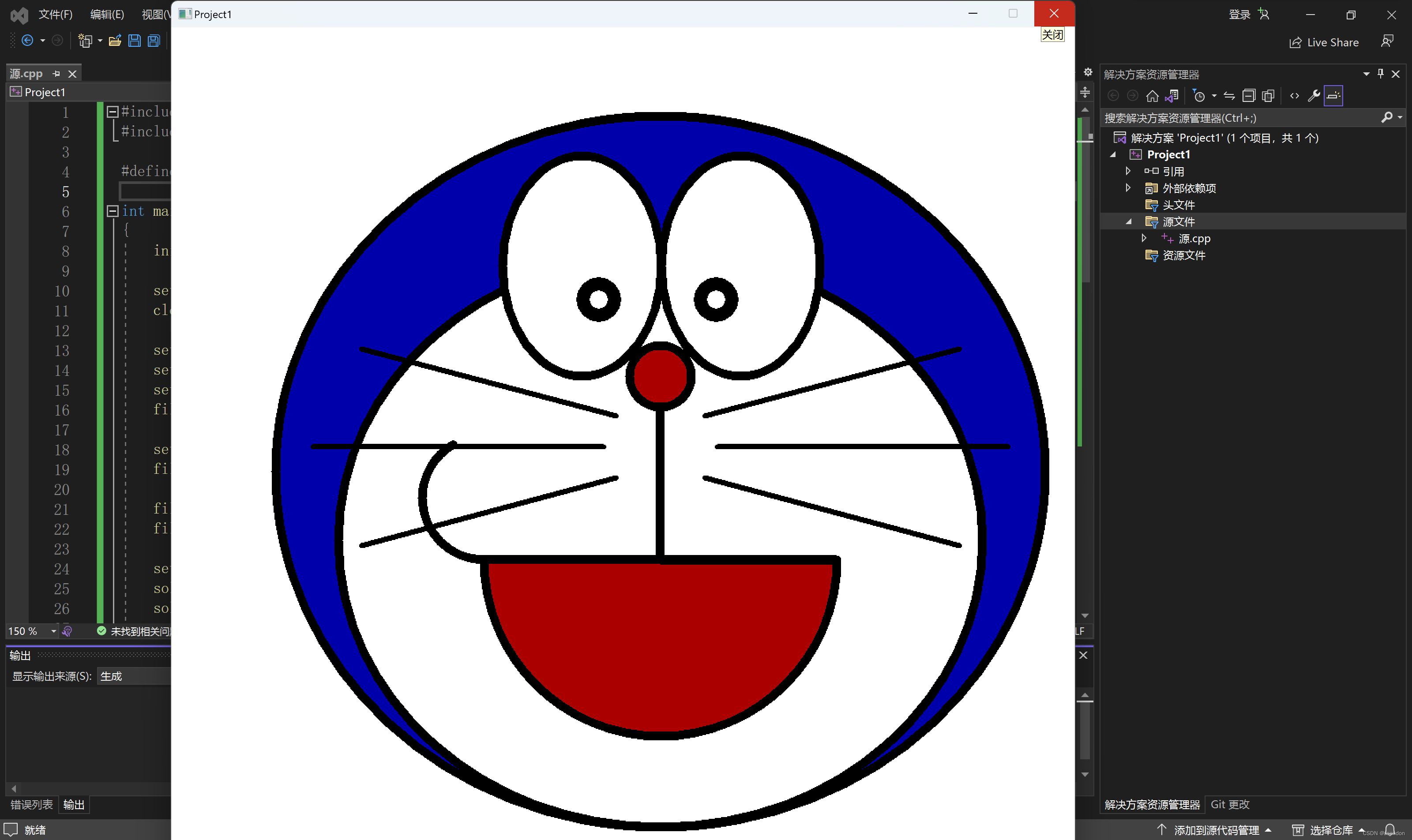Open Properties wrench icon in Solution Explorer
The width and height of the screenshot is (1412, 840).
[1314, 96]
